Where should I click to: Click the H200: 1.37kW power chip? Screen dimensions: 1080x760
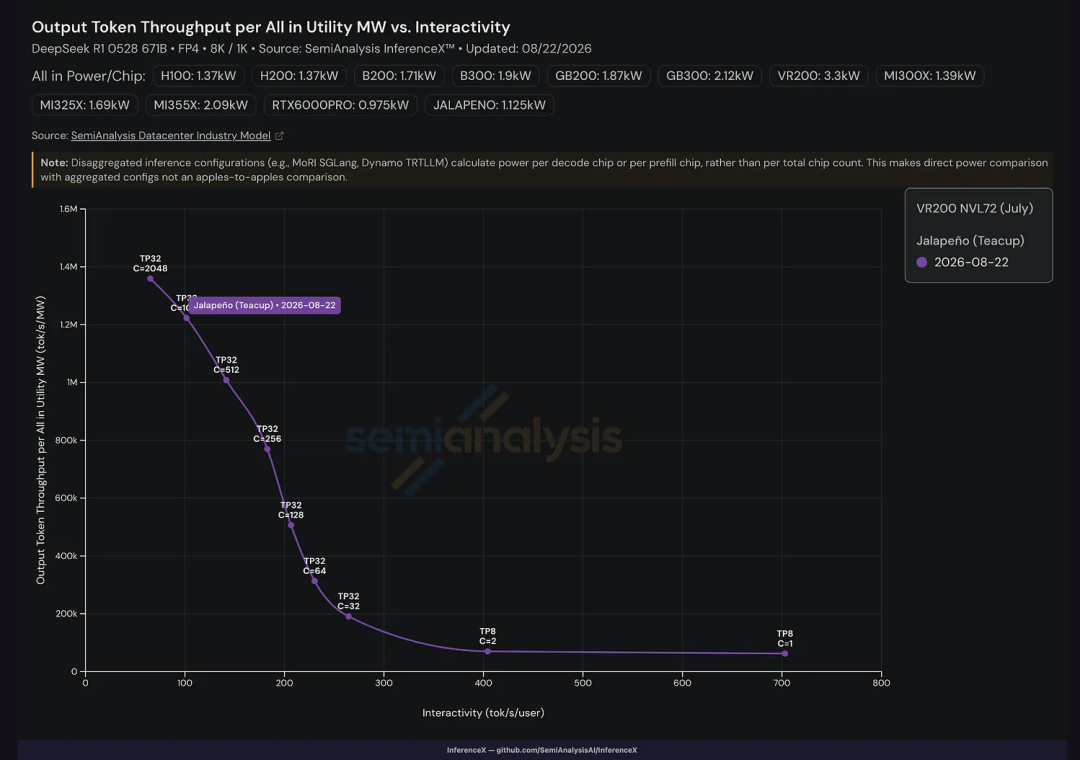coord(299,76)
